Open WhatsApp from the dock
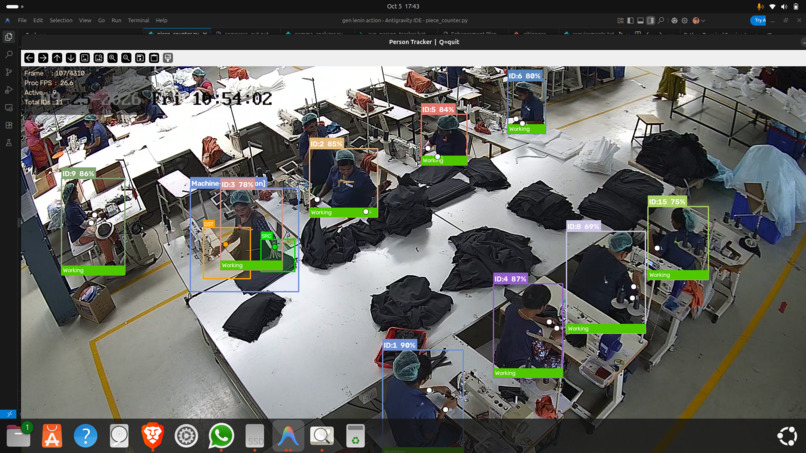The width and height of the screenshot is (806, 453). pyautogui.click(x=221, y=436)
